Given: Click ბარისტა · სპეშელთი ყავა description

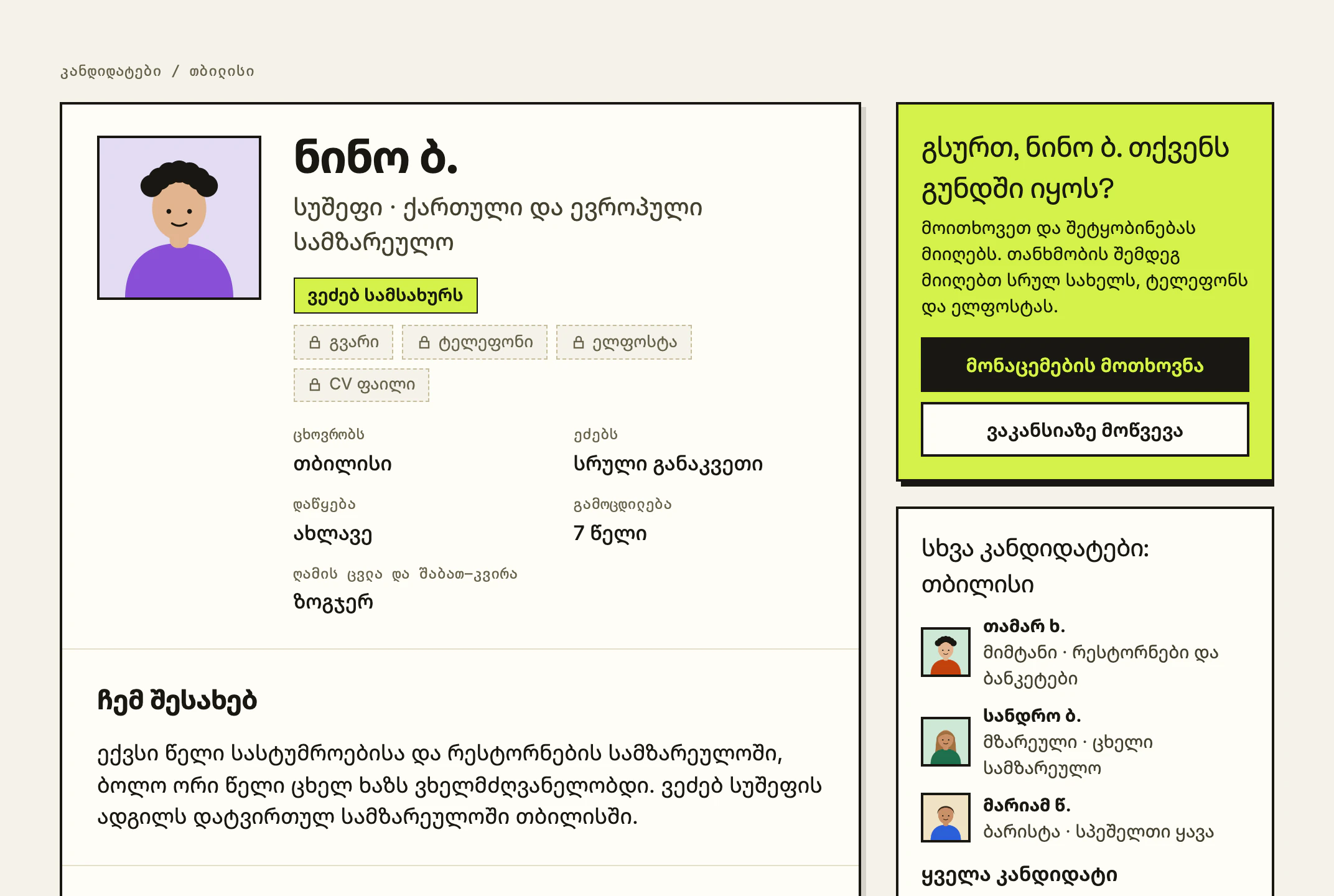Looking at the screenshot, I should pyautogui.click(x=1098, y=832).
